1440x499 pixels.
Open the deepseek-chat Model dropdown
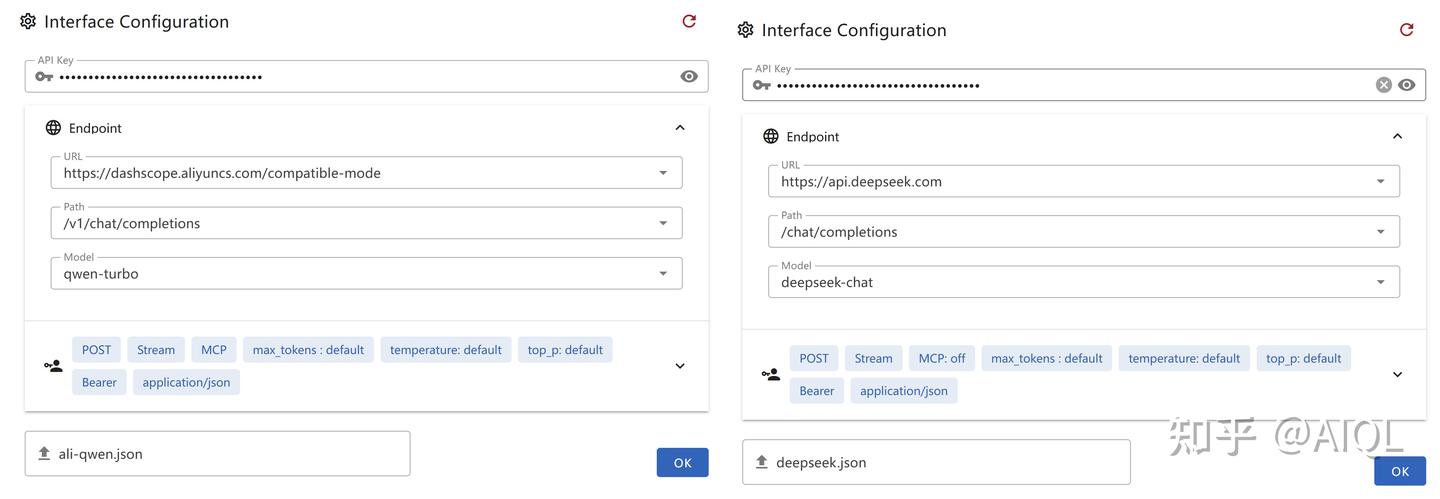[x=1381, y=282]
